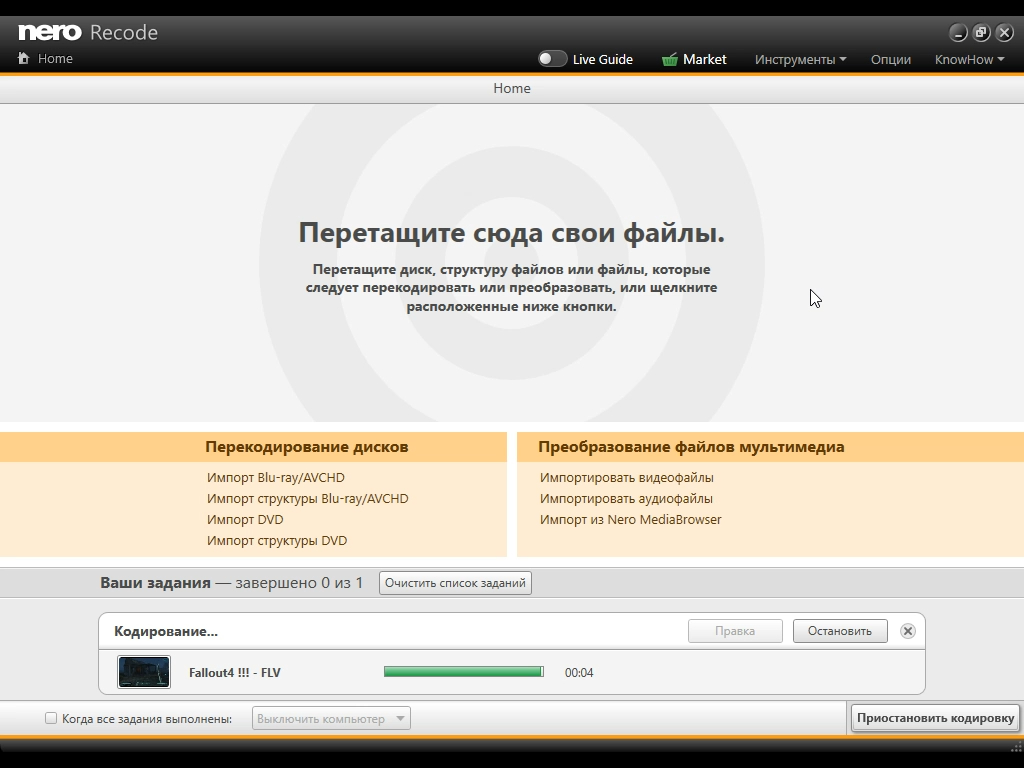Toggle the Live Guide switch
The image size is (1024, 768).
552,59
